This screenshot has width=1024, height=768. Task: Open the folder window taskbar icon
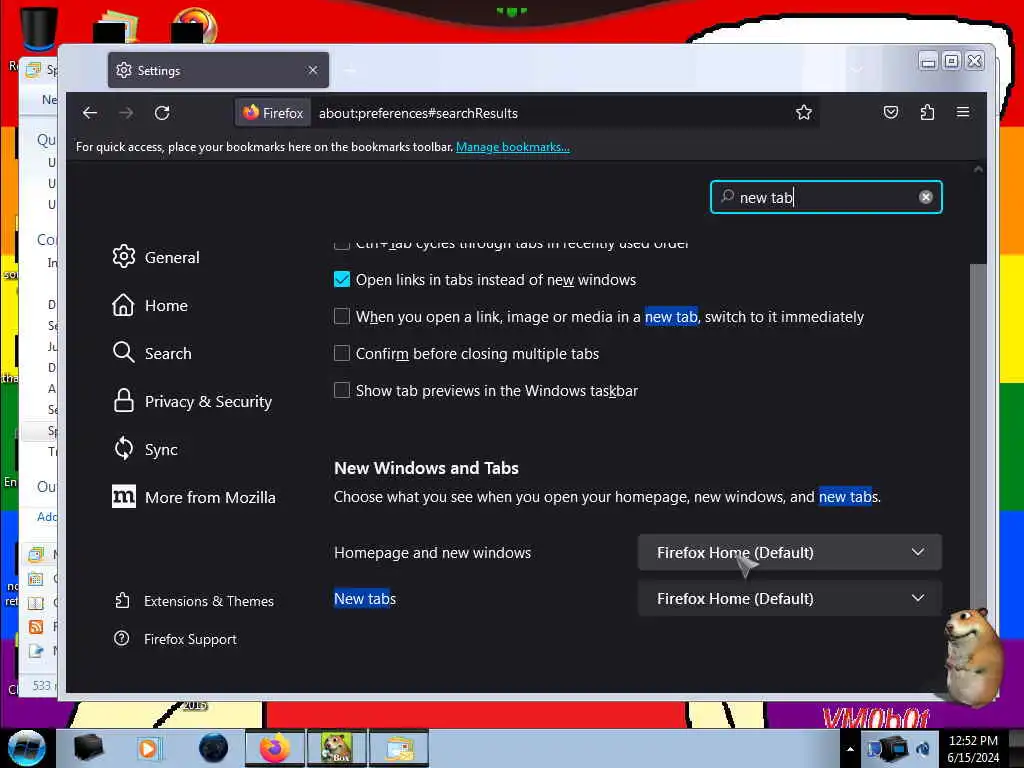point(400,748)
